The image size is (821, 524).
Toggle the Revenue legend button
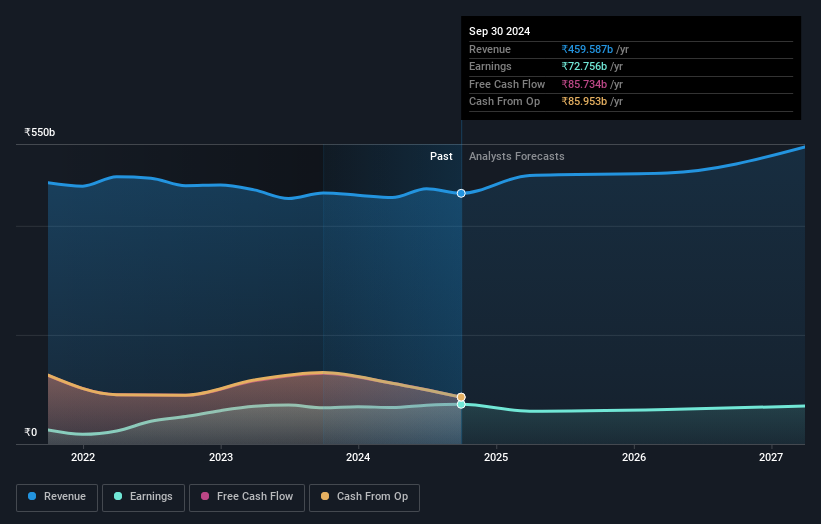57,497
